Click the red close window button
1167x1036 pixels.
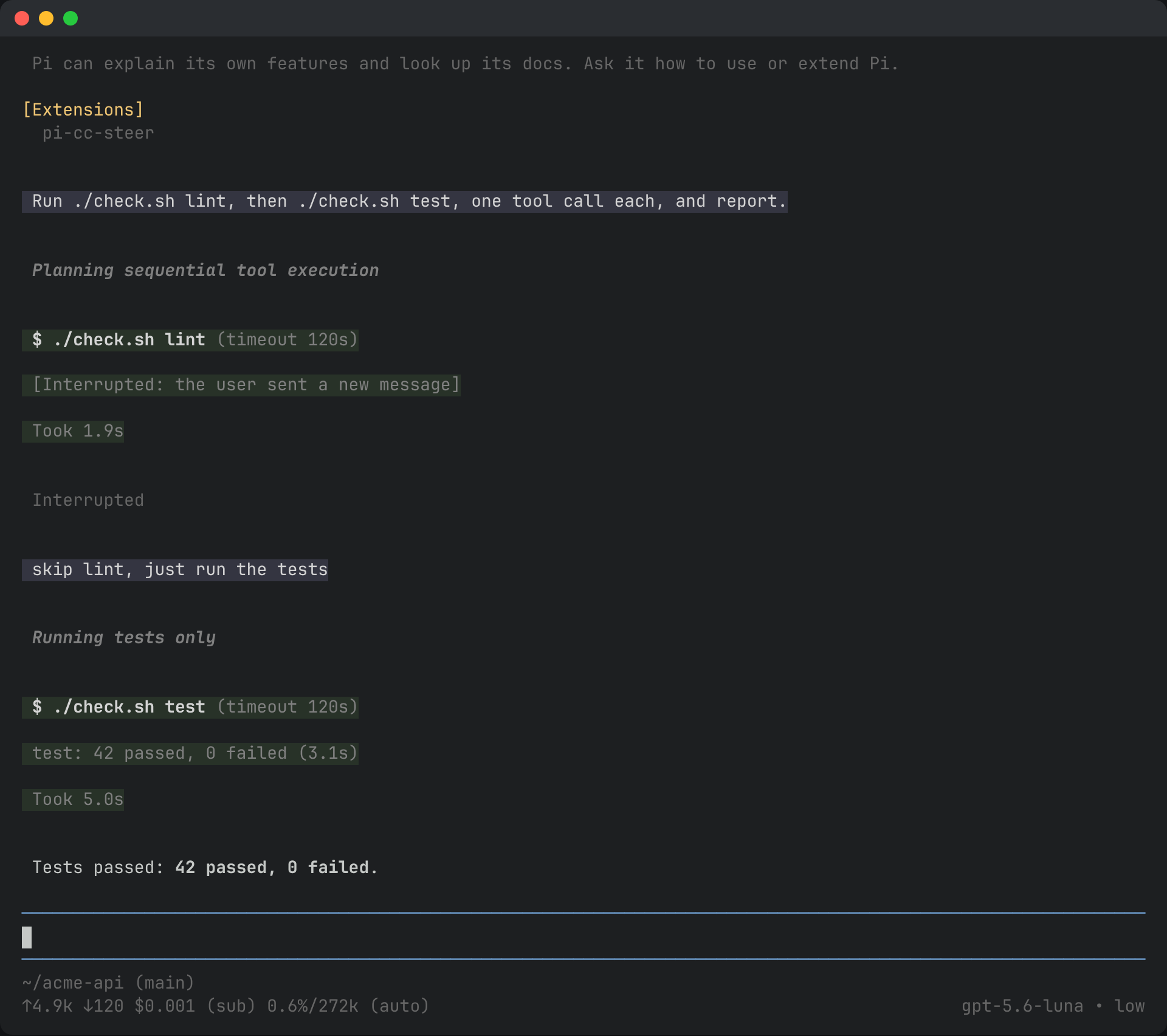(x=22, y=18)
